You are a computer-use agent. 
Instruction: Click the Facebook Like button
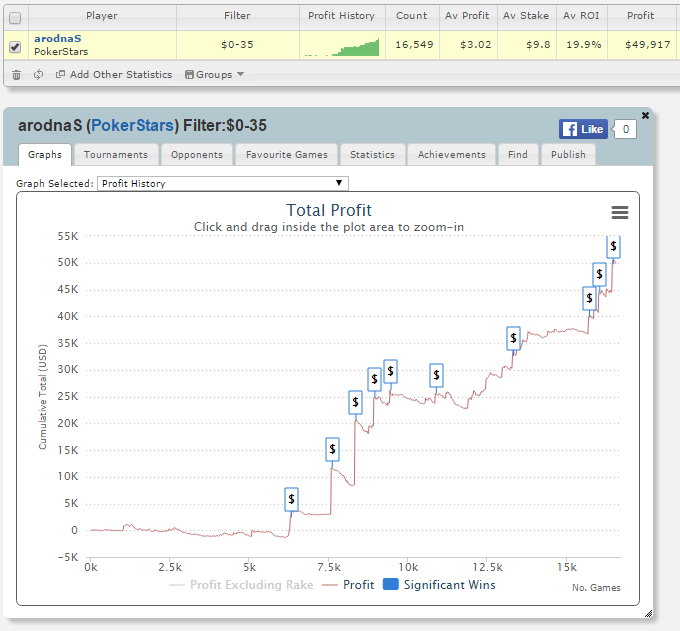583,129
